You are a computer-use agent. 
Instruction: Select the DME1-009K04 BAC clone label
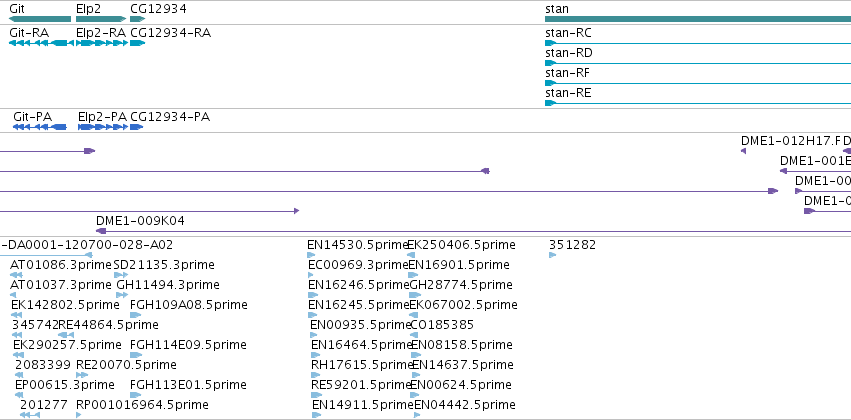click(x=140, y=221)
